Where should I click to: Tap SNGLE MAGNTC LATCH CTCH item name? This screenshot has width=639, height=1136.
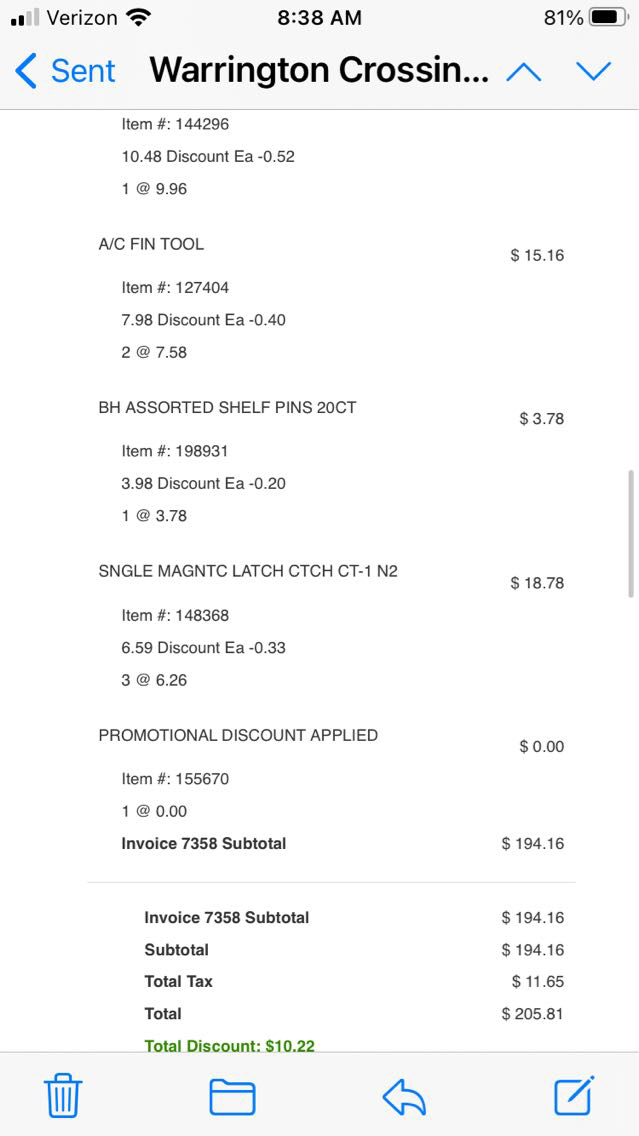248,572
